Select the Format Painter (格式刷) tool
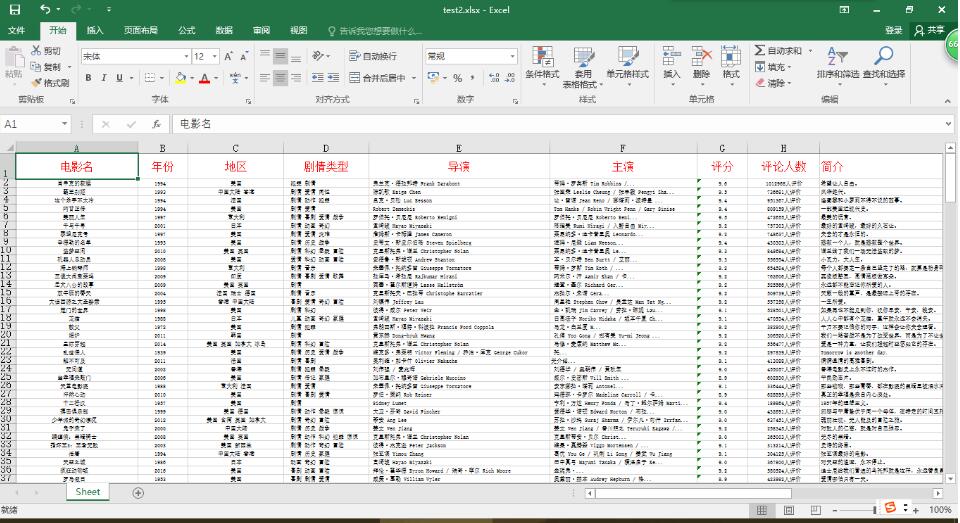This screenshot has height=523, width=960. click(x=50, y=82)
